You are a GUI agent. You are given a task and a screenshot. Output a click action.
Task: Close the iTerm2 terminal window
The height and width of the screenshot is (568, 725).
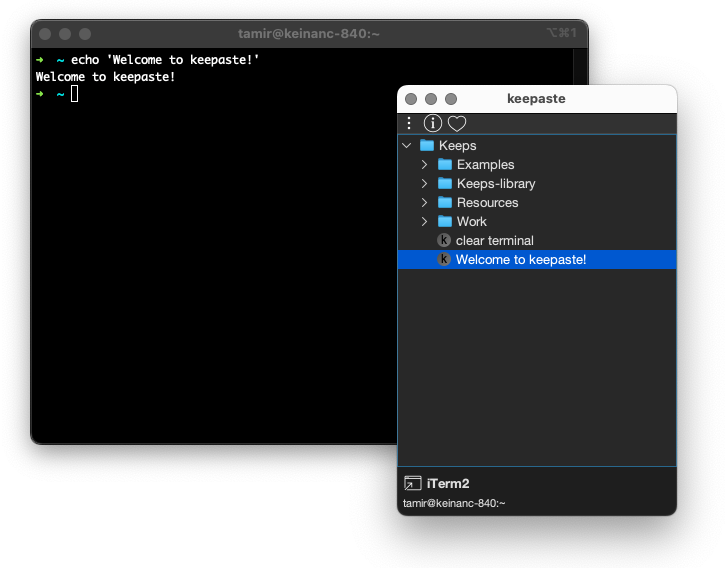coord(45,34)
